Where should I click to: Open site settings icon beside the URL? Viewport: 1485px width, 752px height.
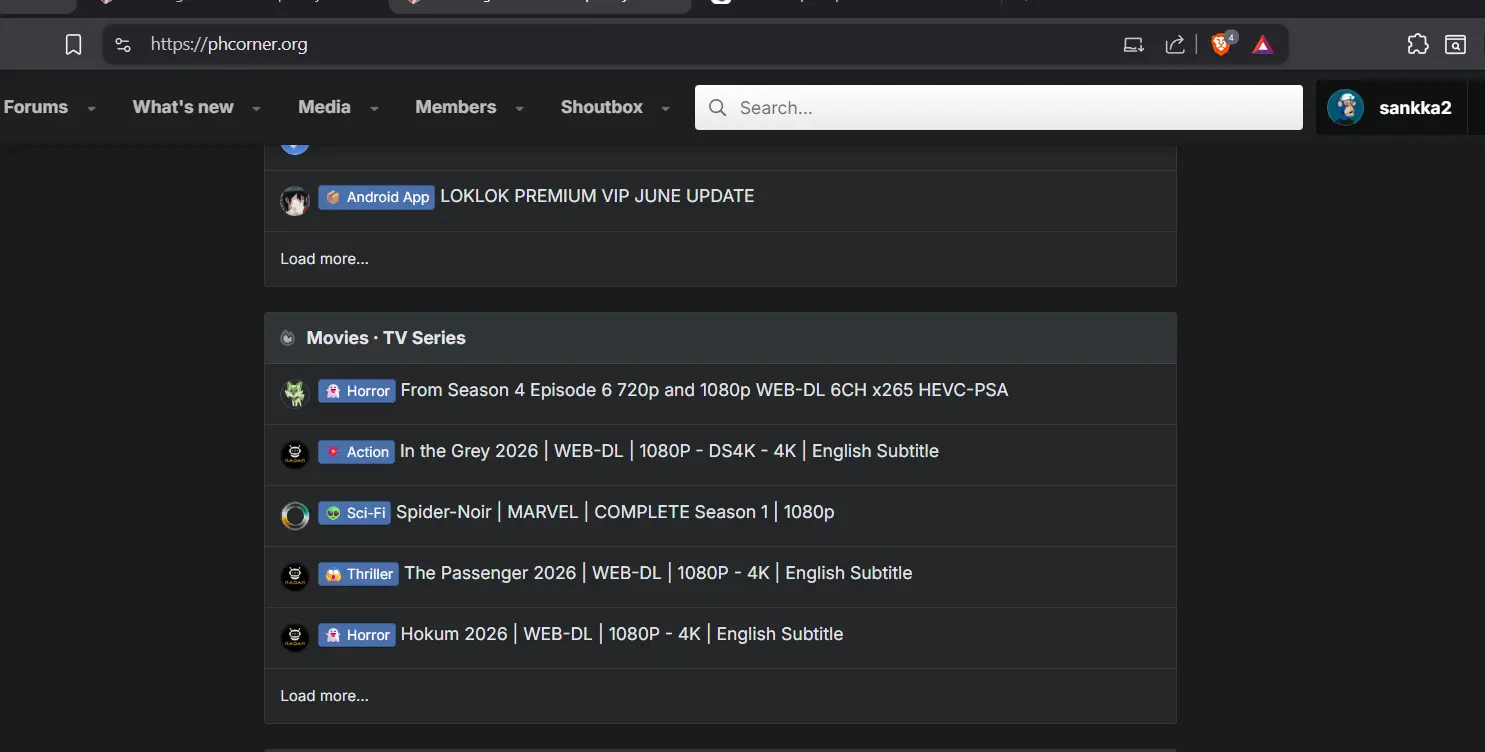[x=123, y=44]
